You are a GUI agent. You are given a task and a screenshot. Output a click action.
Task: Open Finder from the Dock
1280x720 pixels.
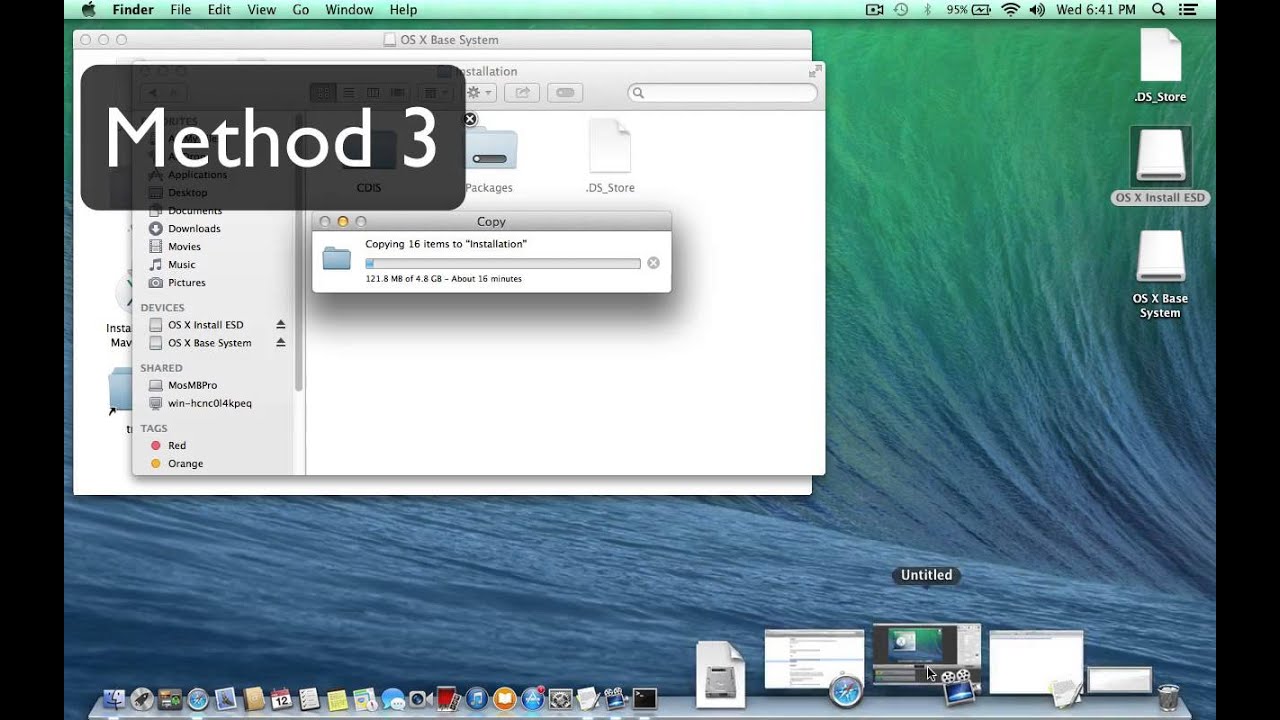tap(114, 699)
